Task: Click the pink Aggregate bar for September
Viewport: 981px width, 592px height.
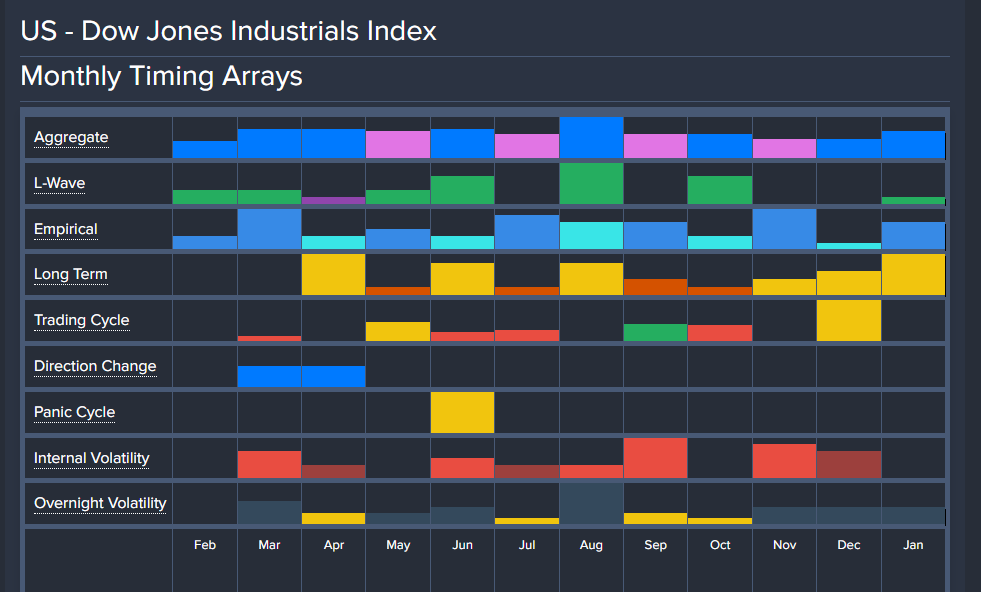Action: pos(656,146)
